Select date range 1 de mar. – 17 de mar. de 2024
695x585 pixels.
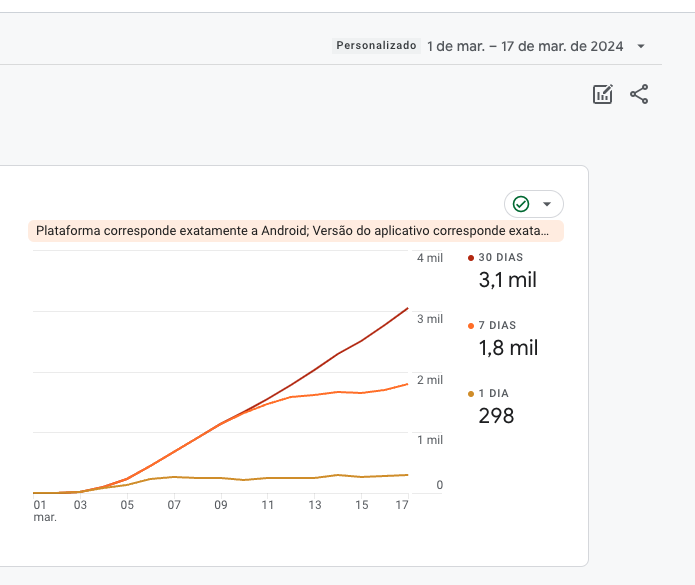(x=525, y=47)
